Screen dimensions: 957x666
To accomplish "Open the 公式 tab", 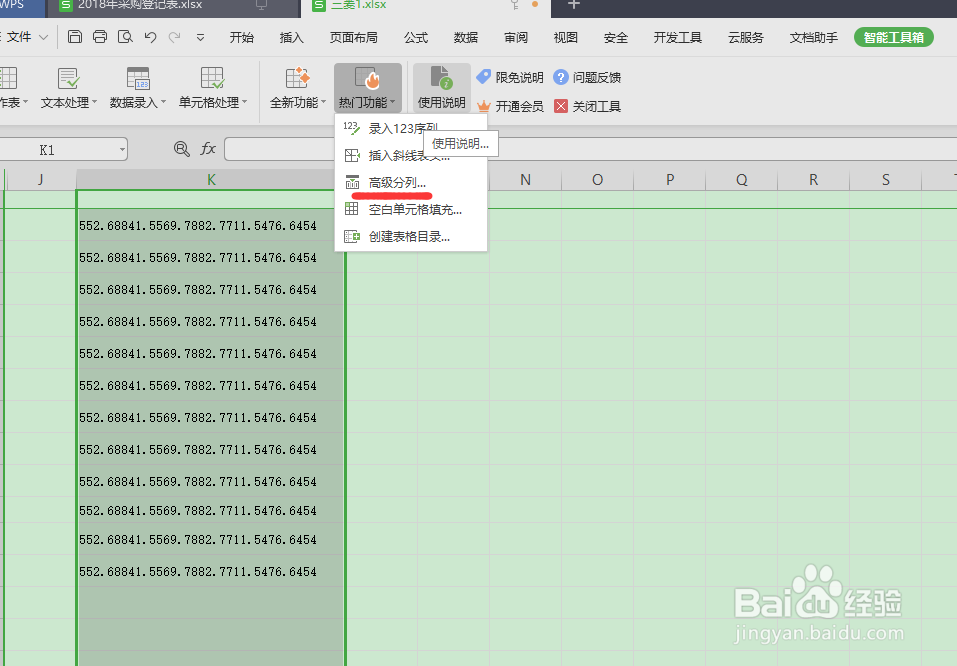I will [416, 37].
